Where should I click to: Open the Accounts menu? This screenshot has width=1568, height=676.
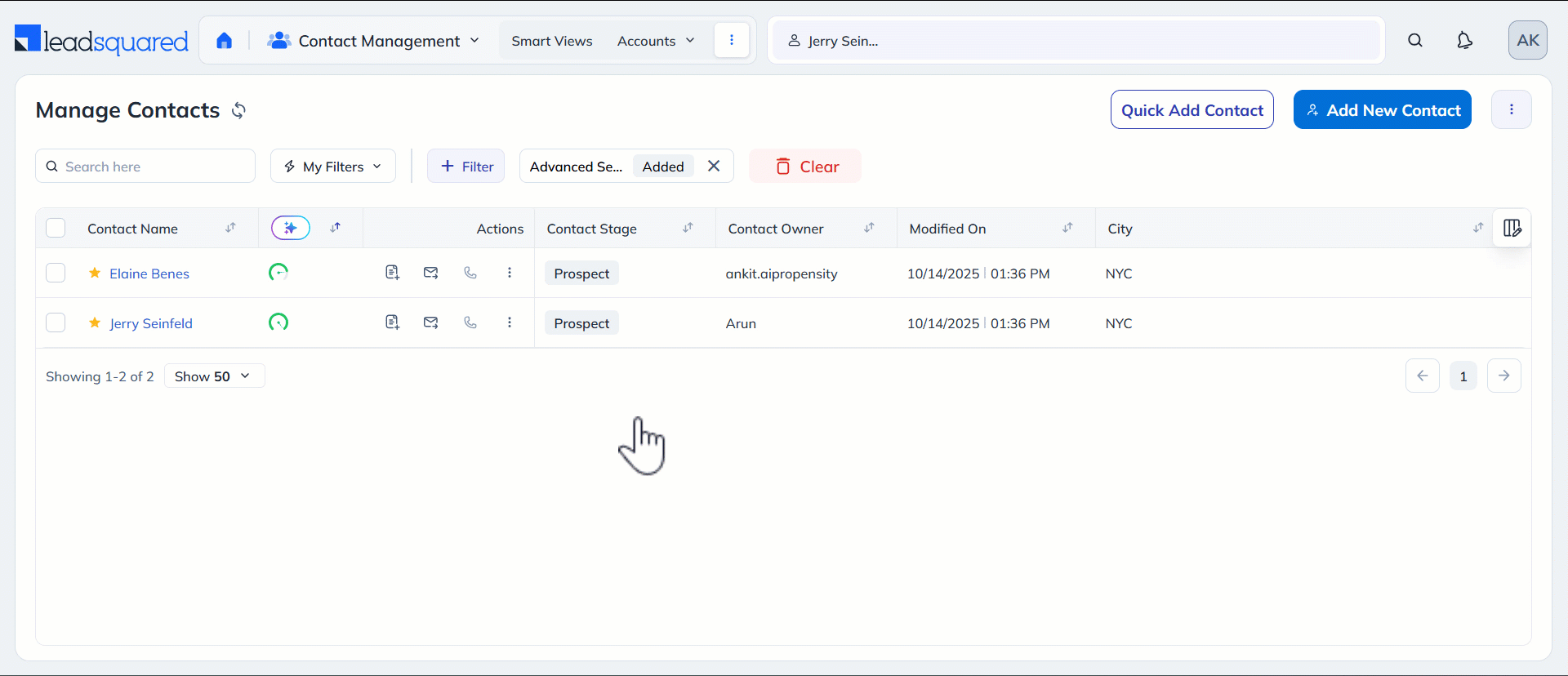pyautogui.click(x=655, y=41)
